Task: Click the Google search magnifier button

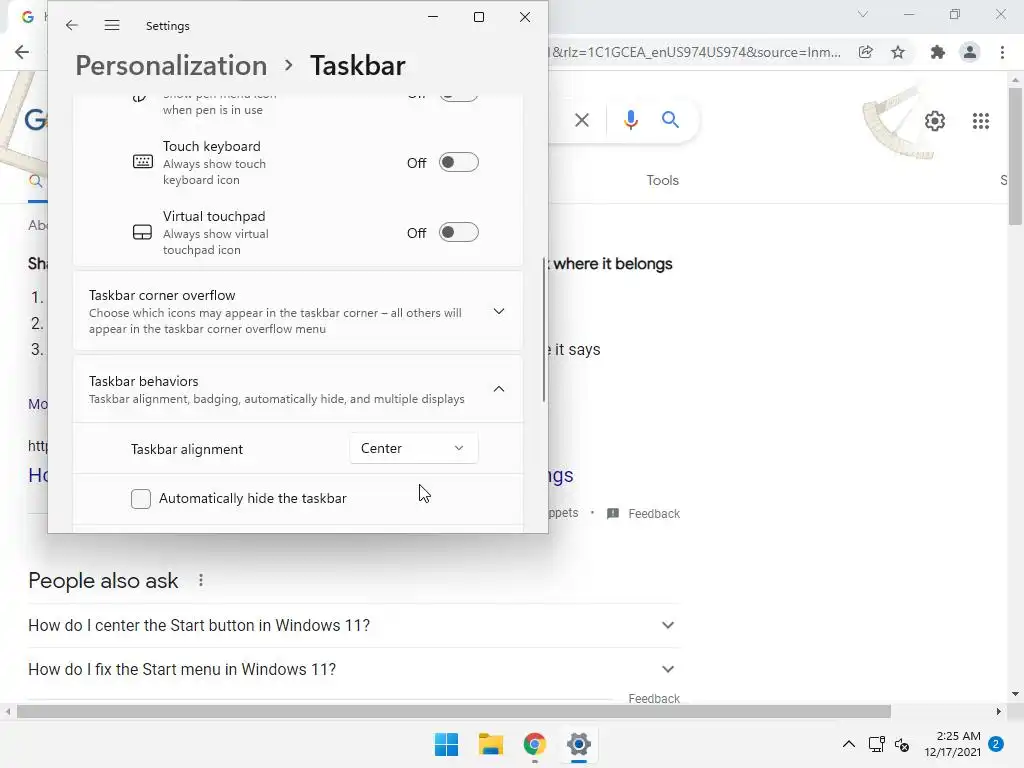Action: tap(670, 120)
